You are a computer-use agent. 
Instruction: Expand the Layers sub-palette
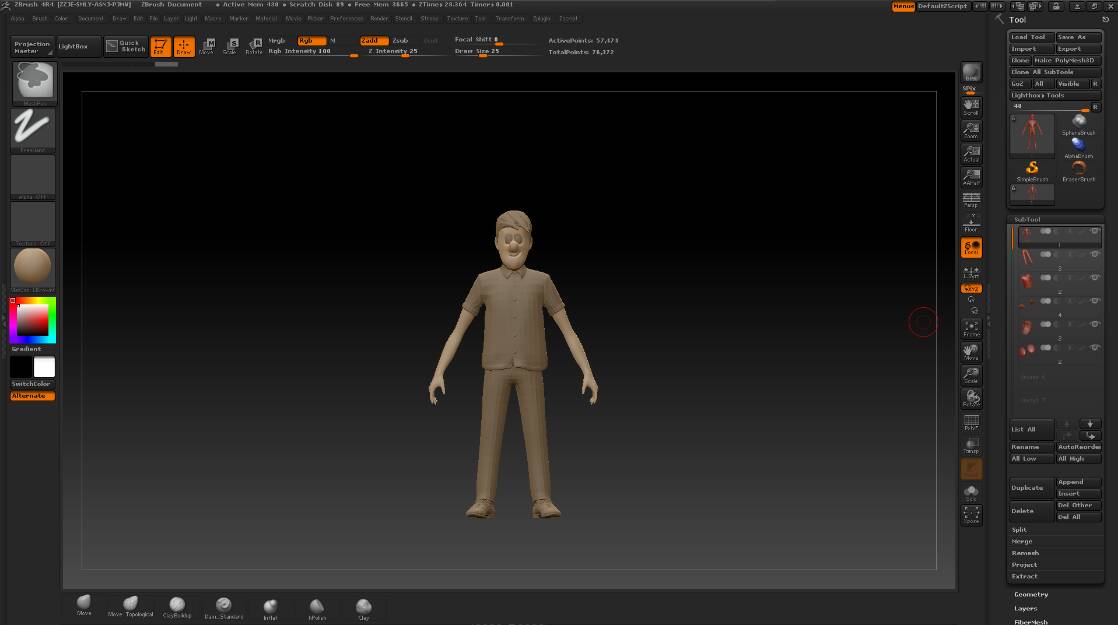(x=1026, y=608)
